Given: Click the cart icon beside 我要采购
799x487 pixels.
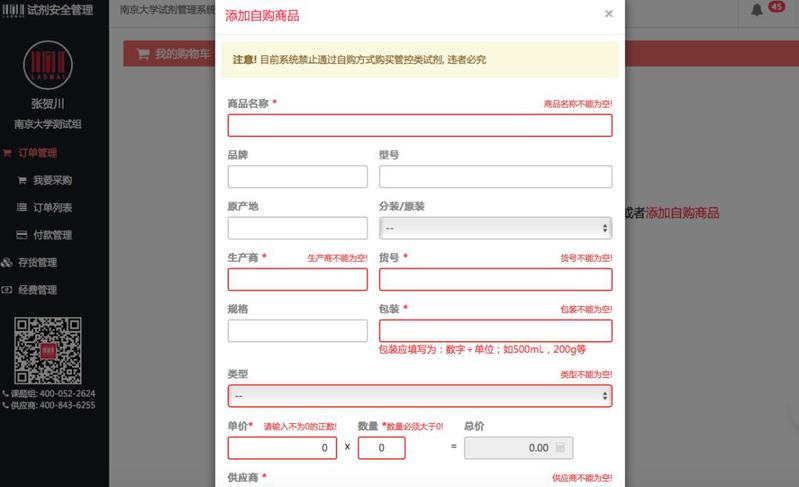Looking at the screenshot, I should click(x=22, y=181).
